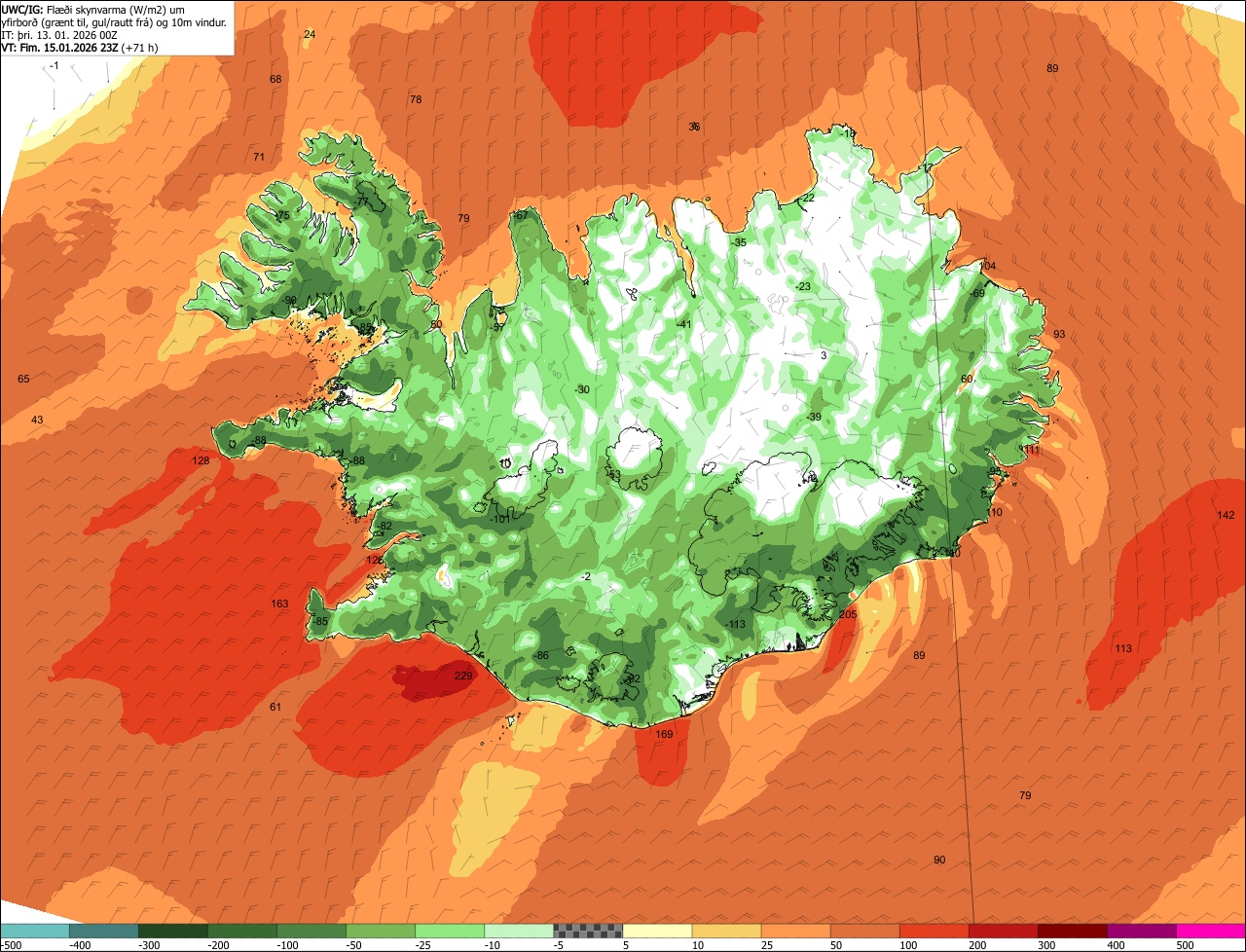Click the value 93 off the east coast
This screenshot has width=1246, height=952.
coord(1059,334)
